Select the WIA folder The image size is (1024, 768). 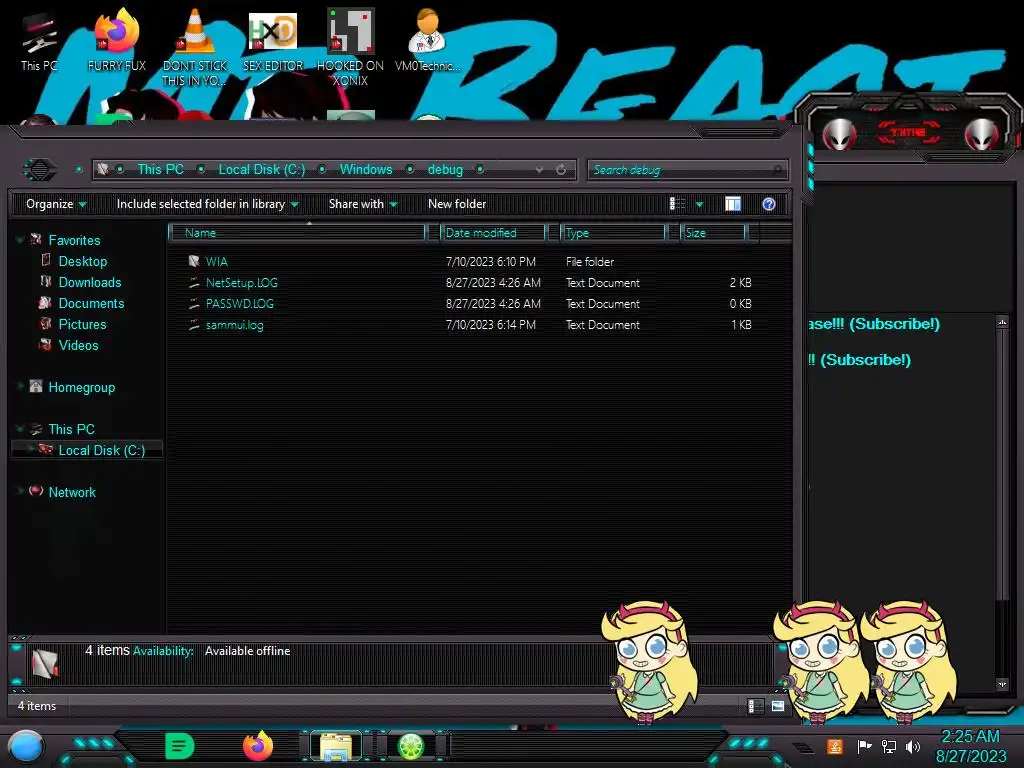[216, 262]
